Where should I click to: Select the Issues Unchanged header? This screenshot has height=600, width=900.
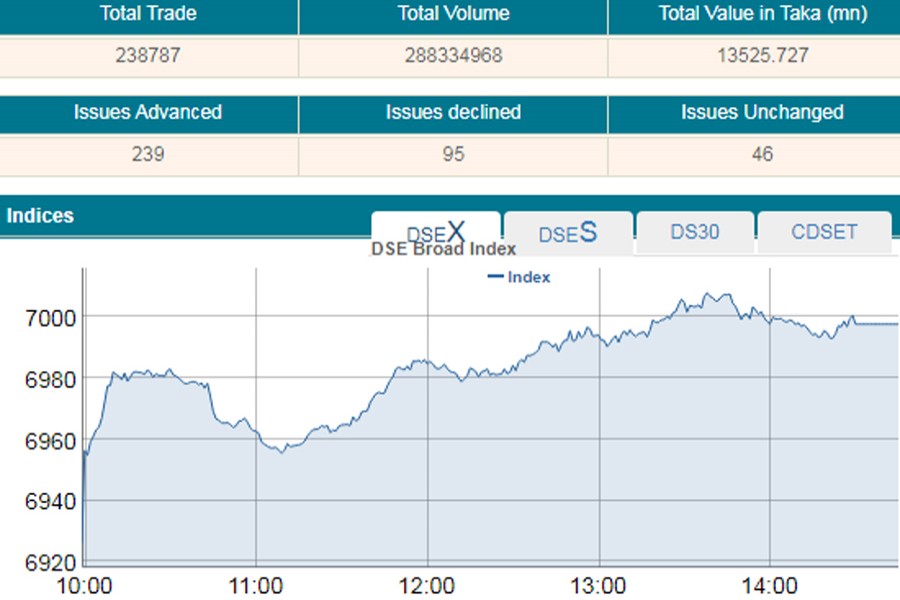click(763, 112)
